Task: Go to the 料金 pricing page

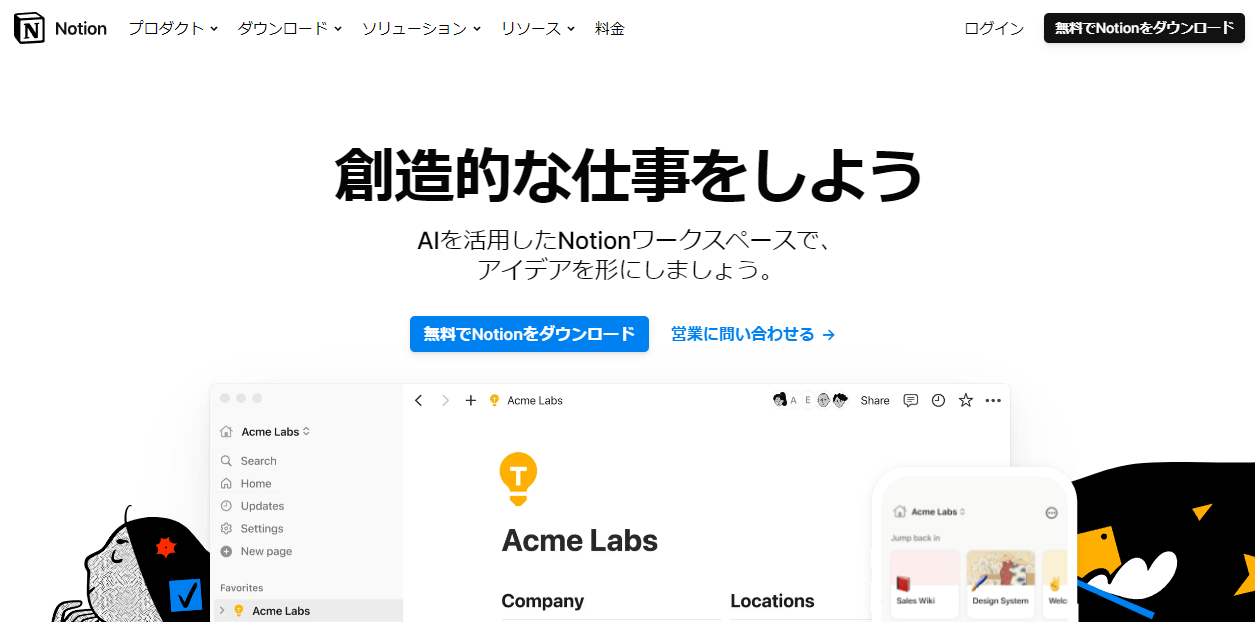Action: coord(610,29)
